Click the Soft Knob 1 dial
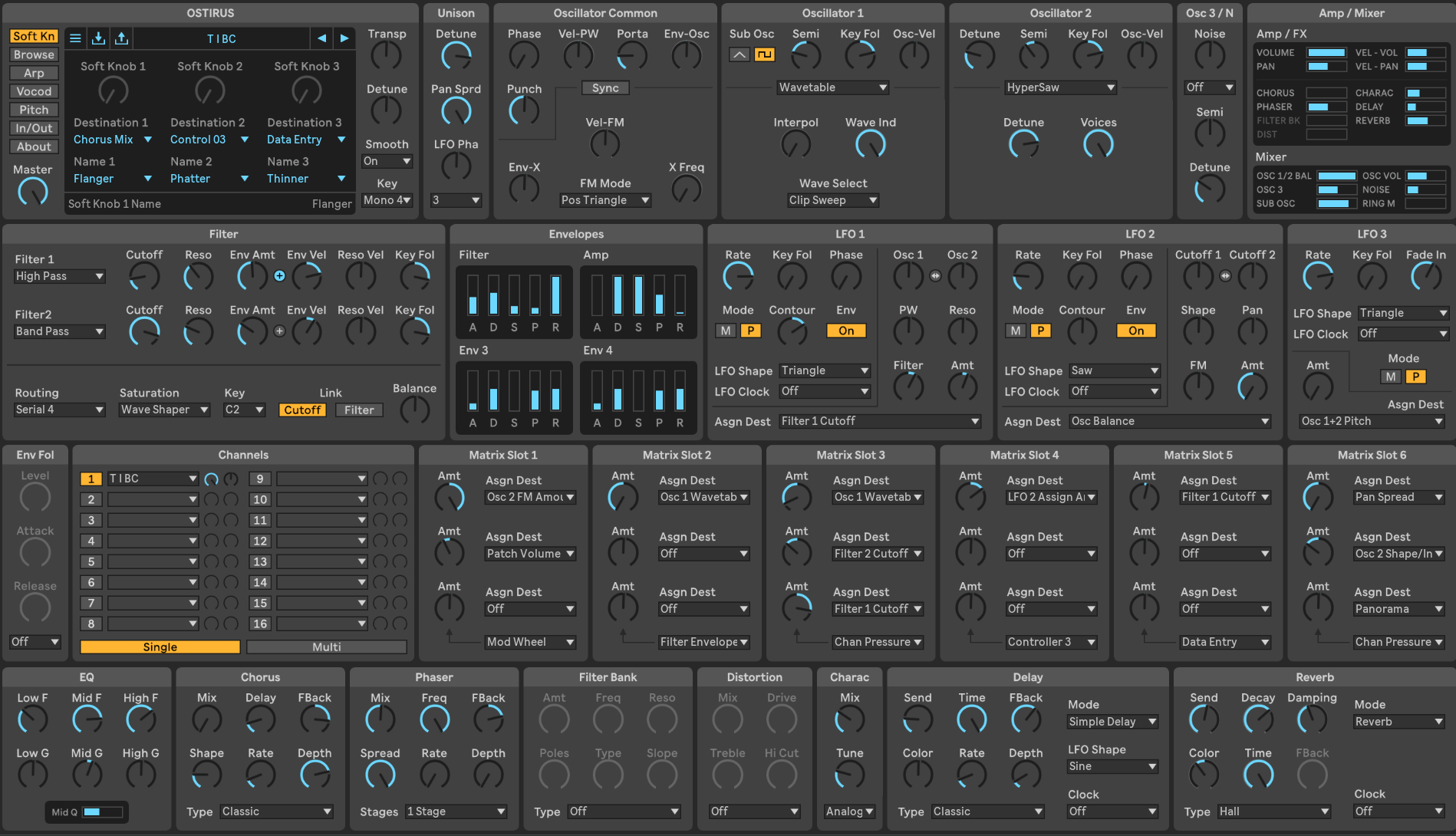 [113, 91]
